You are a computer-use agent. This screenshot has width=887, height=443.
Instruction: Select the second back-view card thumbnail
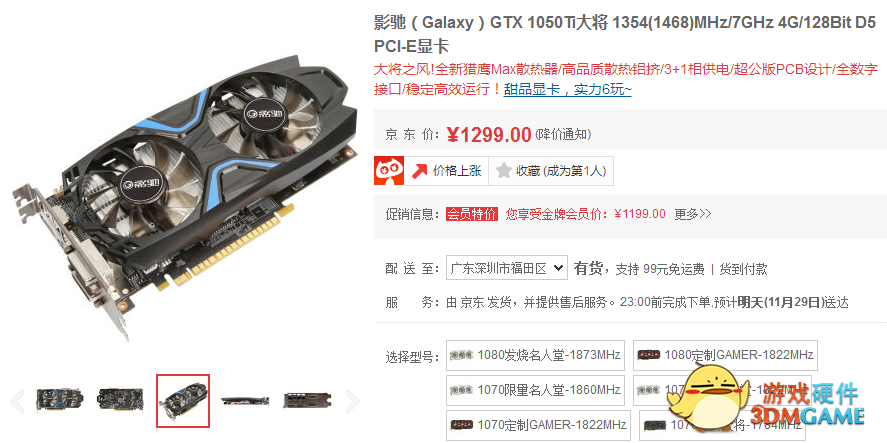click(x=120, y=399)
